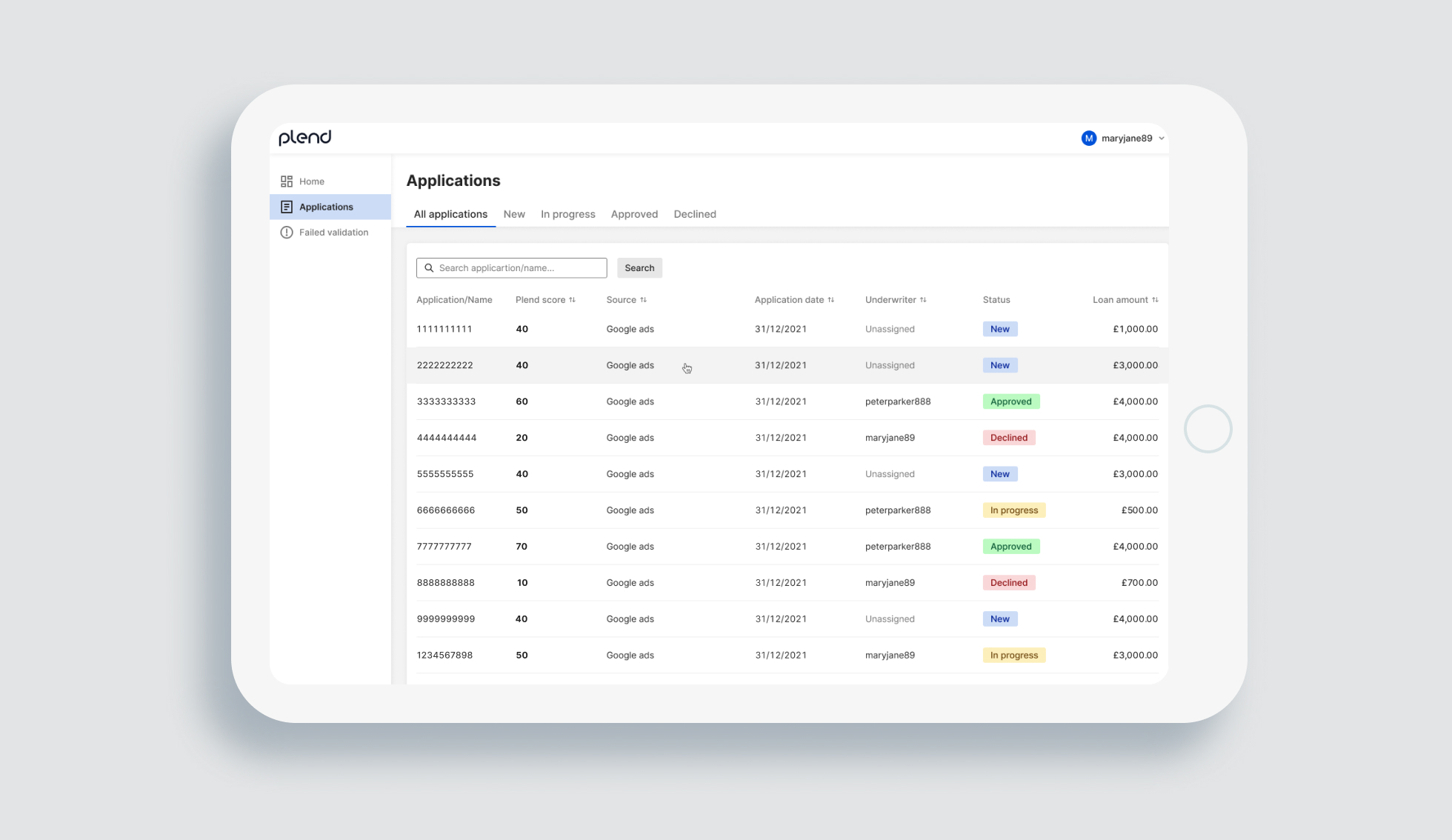The width and height of the screenshot is (1452, 840).
Task: Sort by Underwriter arrows icon
Action: (923, 300)
